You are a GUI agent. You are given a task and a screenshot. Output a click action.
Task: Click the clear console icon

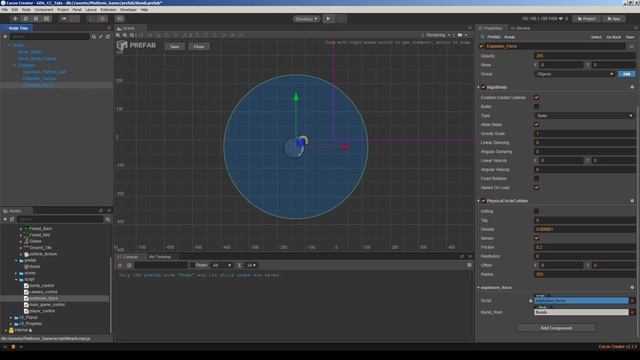(x=120, y=265)
